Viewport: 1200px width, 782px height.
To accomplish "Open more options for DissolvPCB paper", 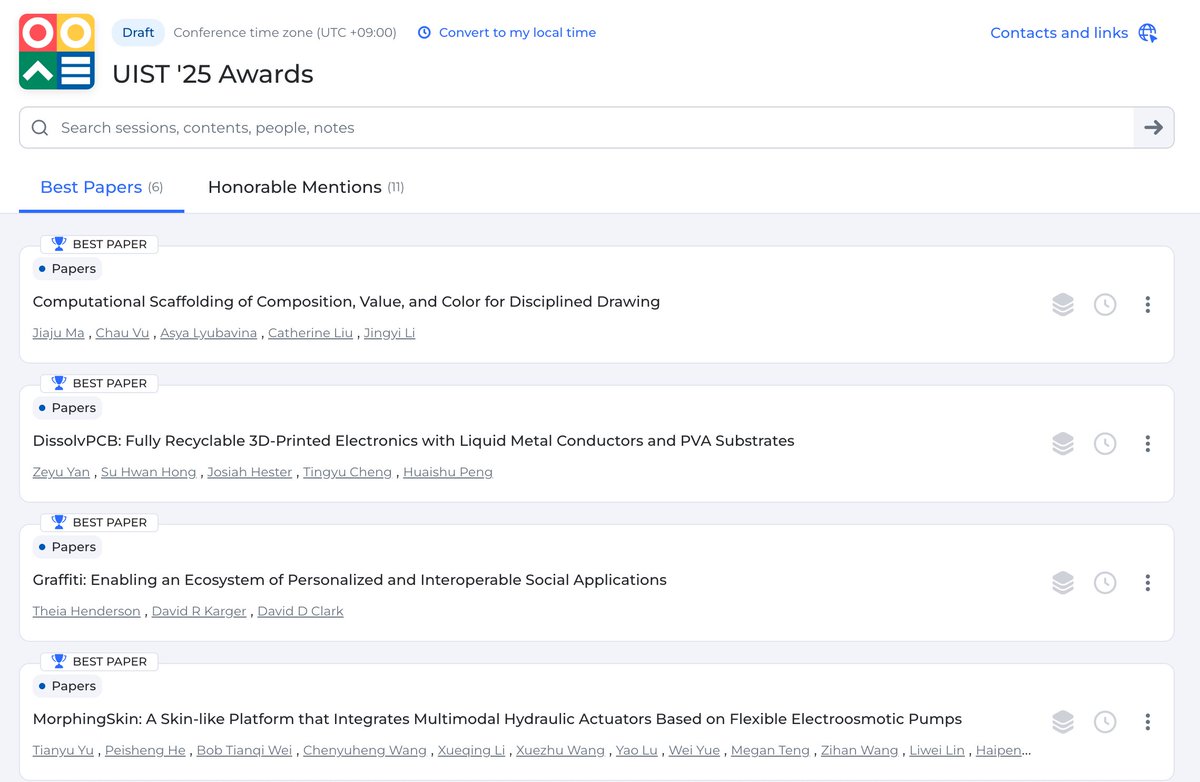I will click(x=1147, y=444).
